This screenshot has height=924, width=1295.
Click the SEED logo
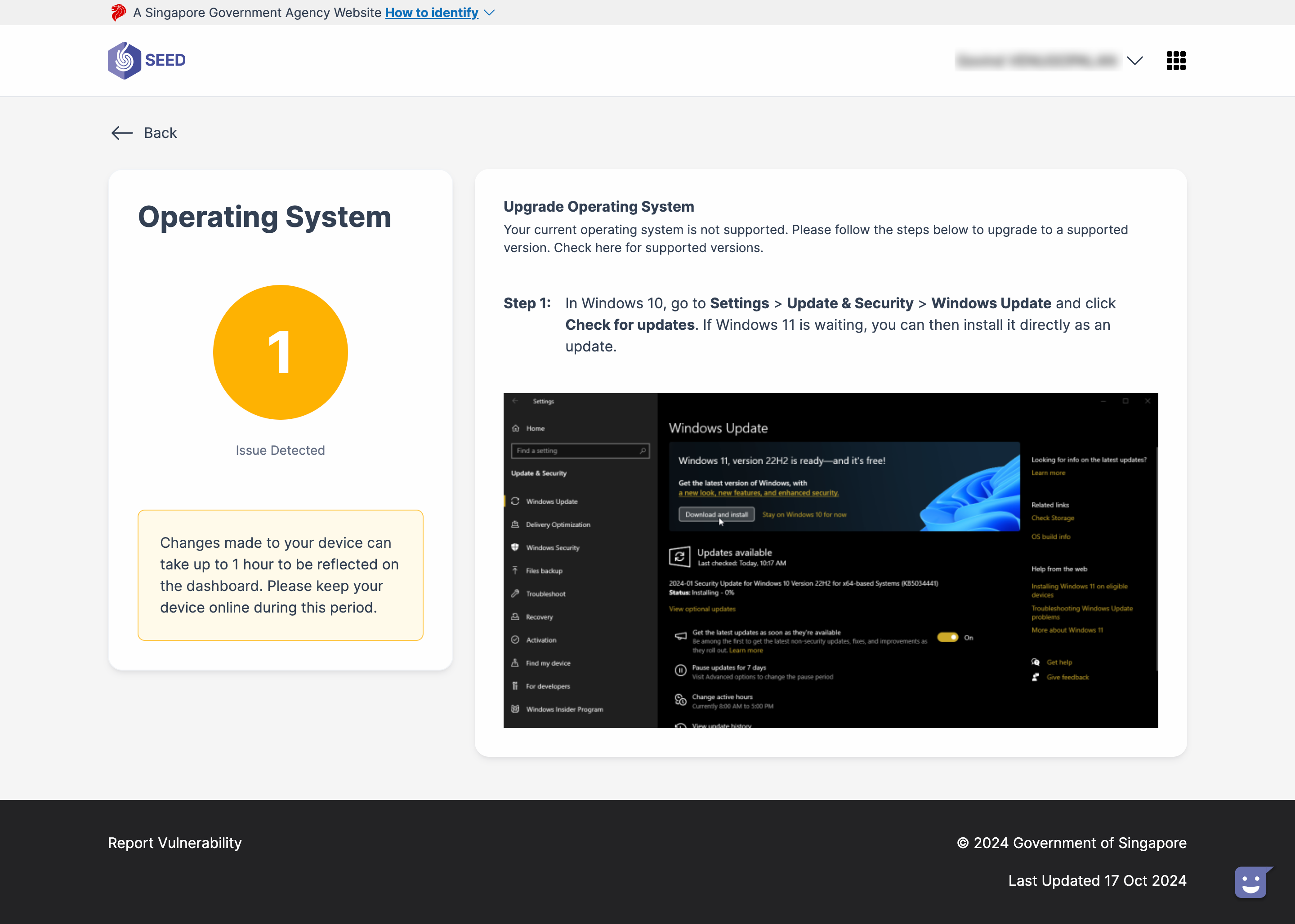(x=147, y=60)
